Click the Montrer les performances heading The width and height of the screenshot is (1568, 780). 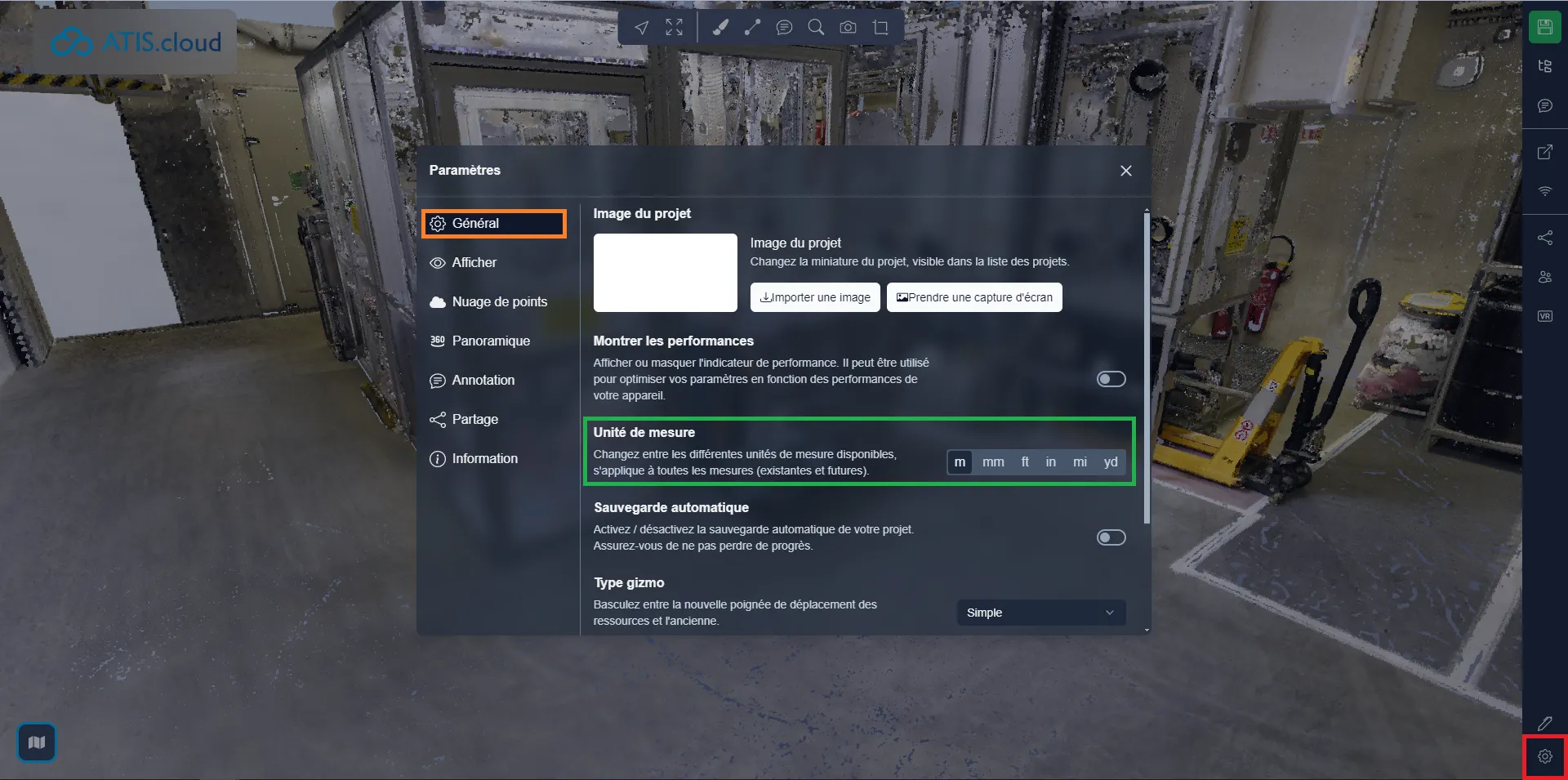coord(674,341)
